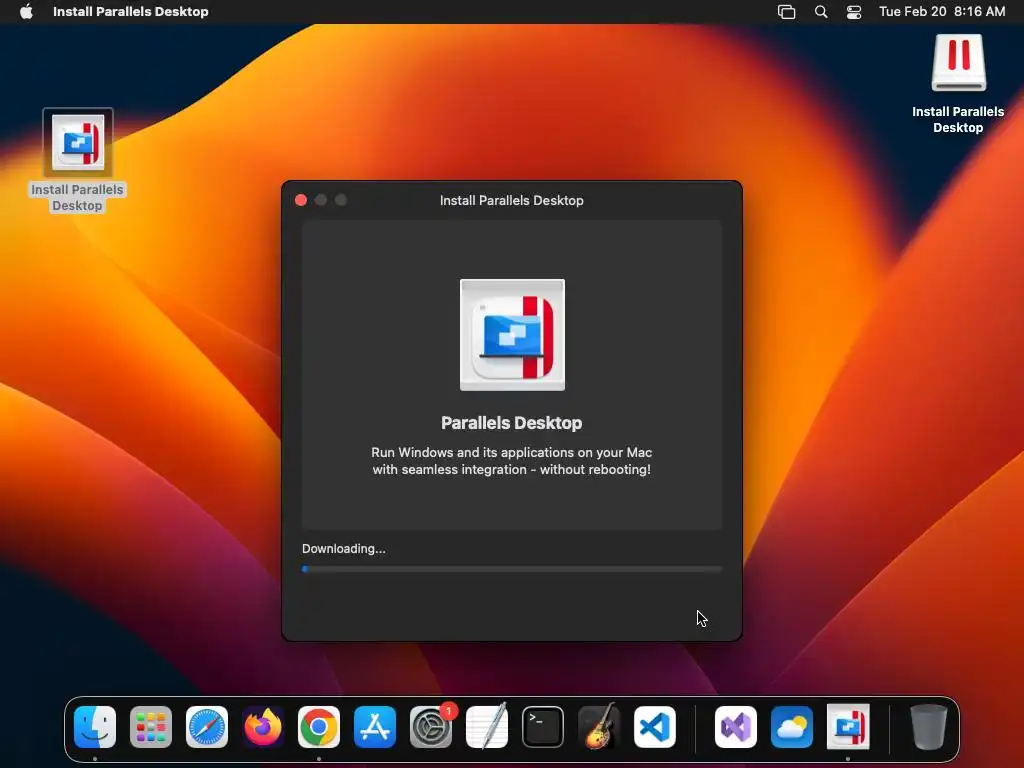The width and height of the screenshot is (1024, 768).
Task: Open Google Chrome in the dock
Action: click(319, 727)
